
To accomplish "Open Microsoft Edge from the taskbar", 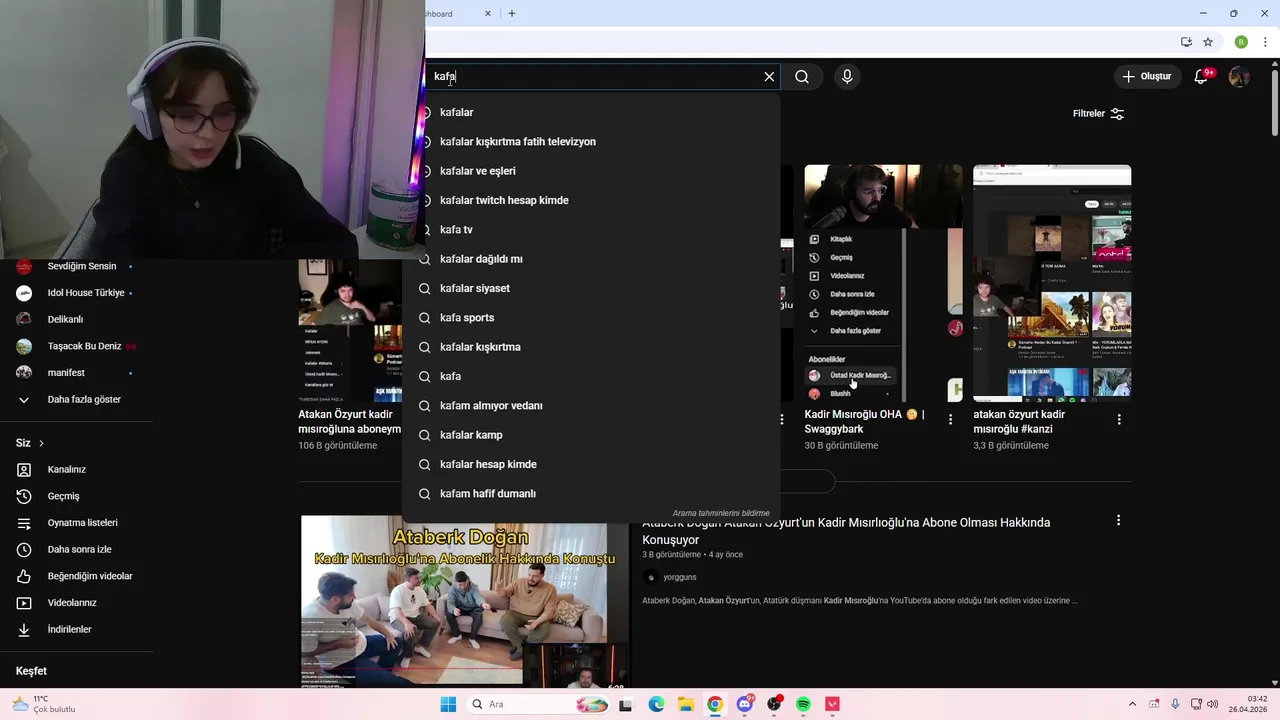I will click(656, 704).
